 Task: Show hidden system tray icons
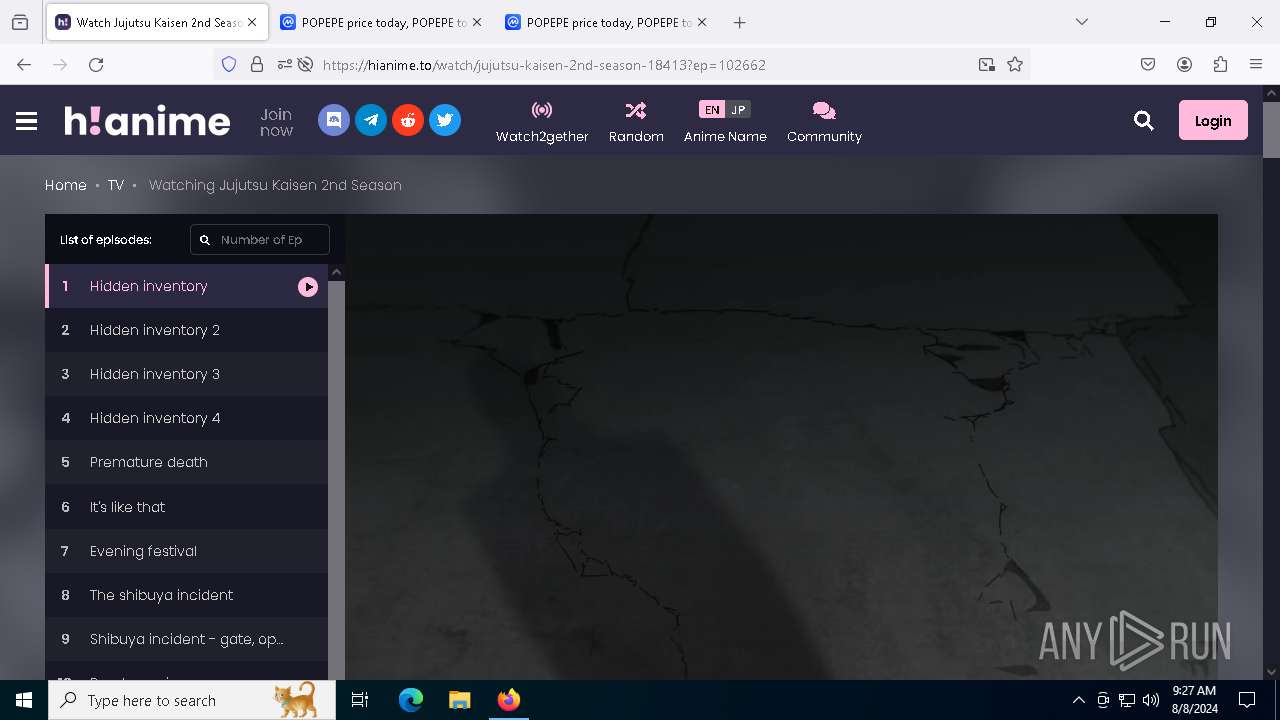[1078, 700]
